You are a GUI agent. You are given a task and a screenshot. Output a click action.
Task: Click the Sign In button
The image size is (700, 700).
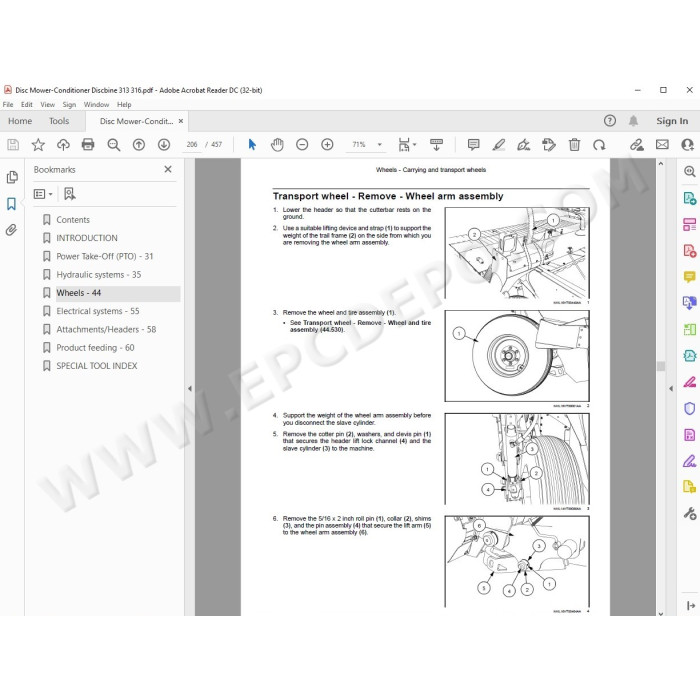pos(671,121)
